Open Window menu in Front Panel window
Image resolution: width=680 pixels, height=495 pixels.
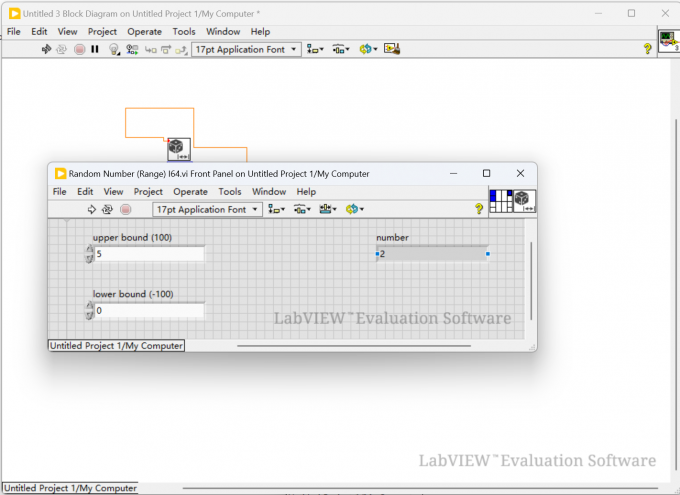pyautogui.click(x=269, y=192)
